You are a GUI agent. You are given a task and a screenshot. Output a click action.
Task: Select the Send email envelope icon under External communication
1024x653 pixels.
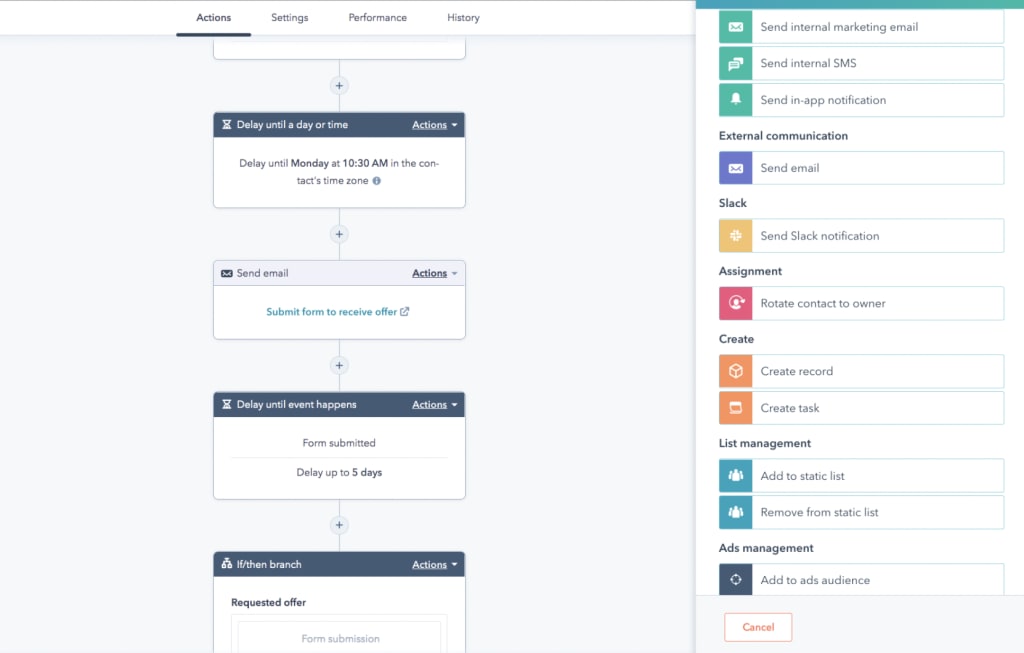pyautogui.click(x=735, y=168)
